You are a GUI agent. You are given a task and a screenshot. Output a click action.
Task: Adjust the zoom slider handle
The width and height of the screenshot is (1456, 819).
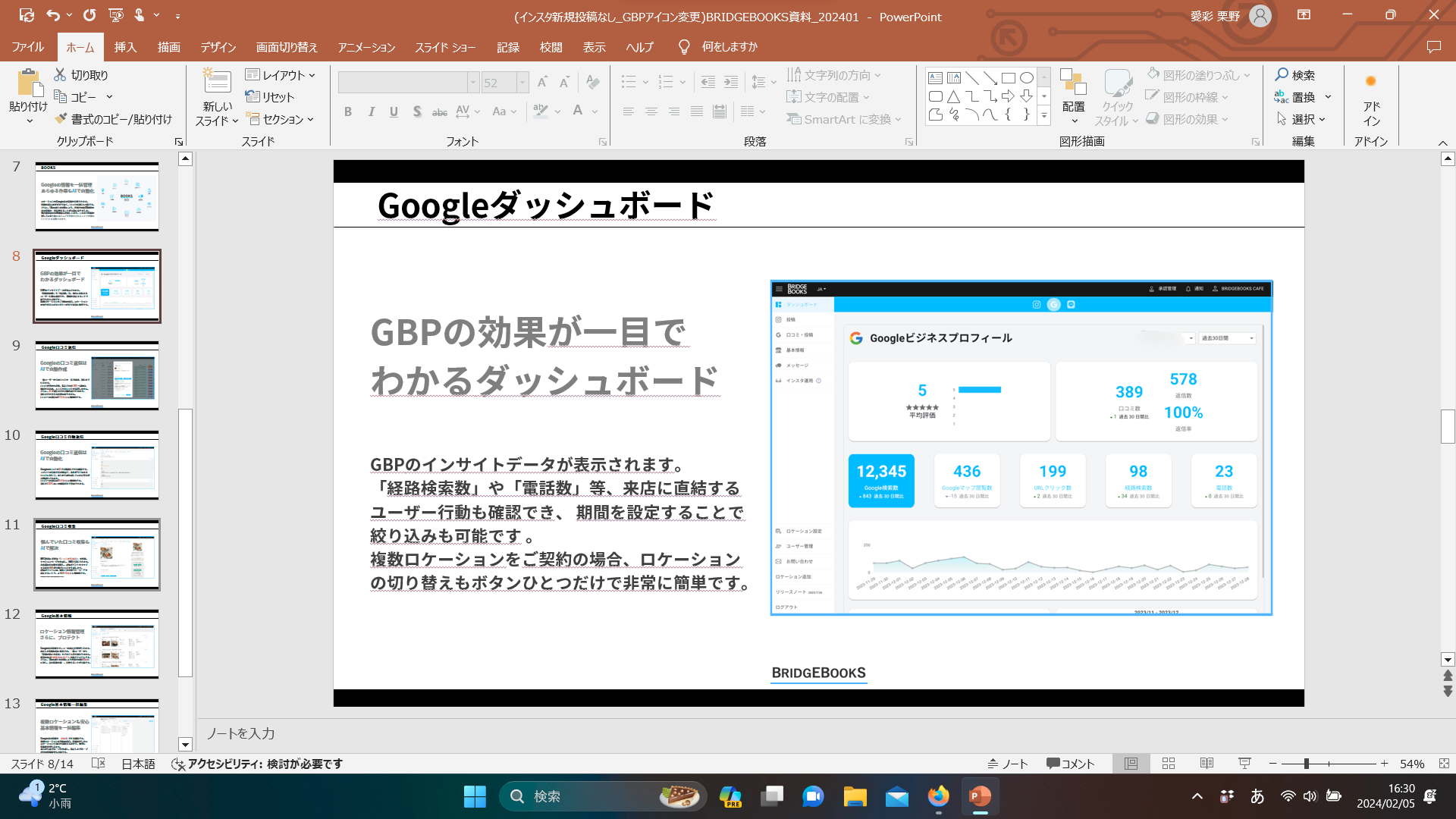(1306, 764)
